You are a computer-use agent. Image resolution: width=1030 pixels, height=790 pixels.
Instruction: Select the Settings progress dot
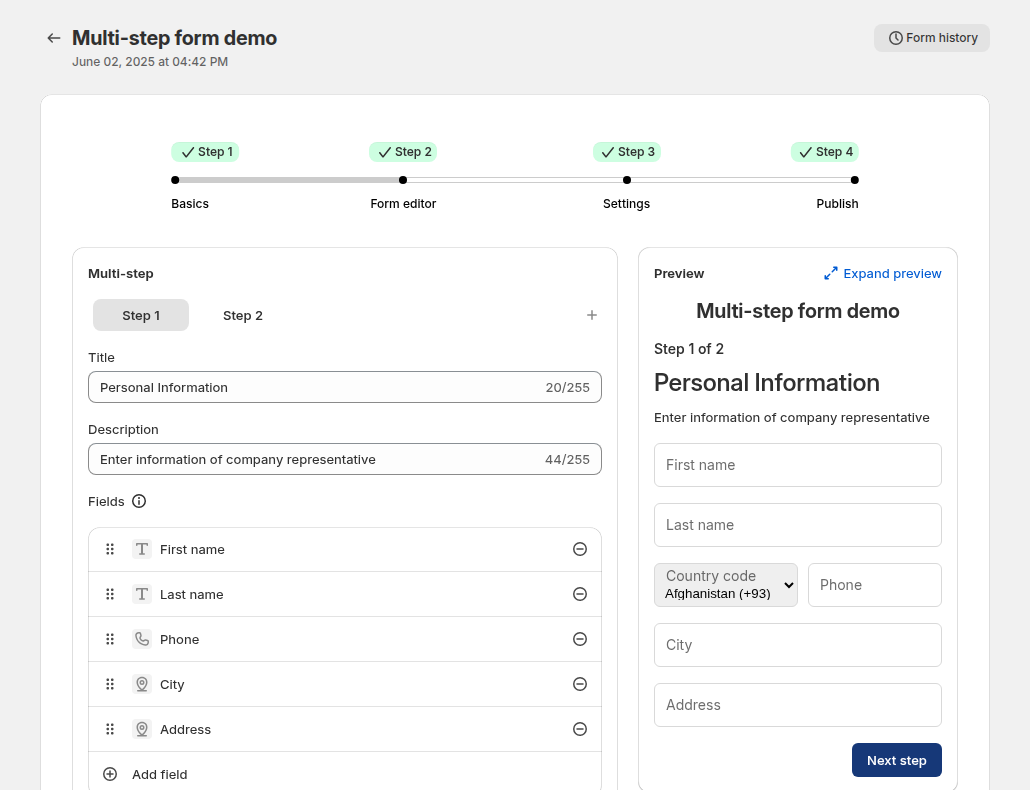point(627,180)
